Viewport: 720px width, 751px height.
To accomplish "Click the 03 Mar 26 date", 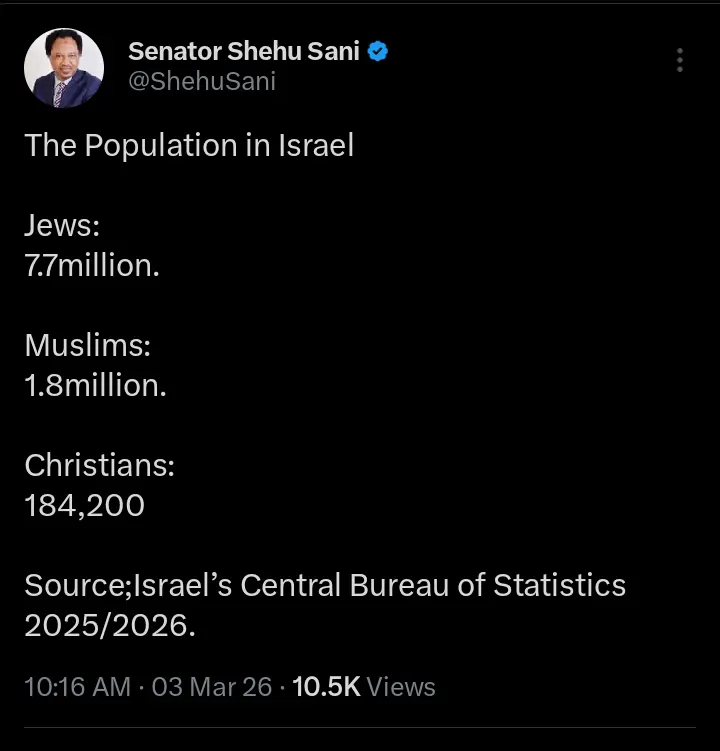I will (211, 687).
